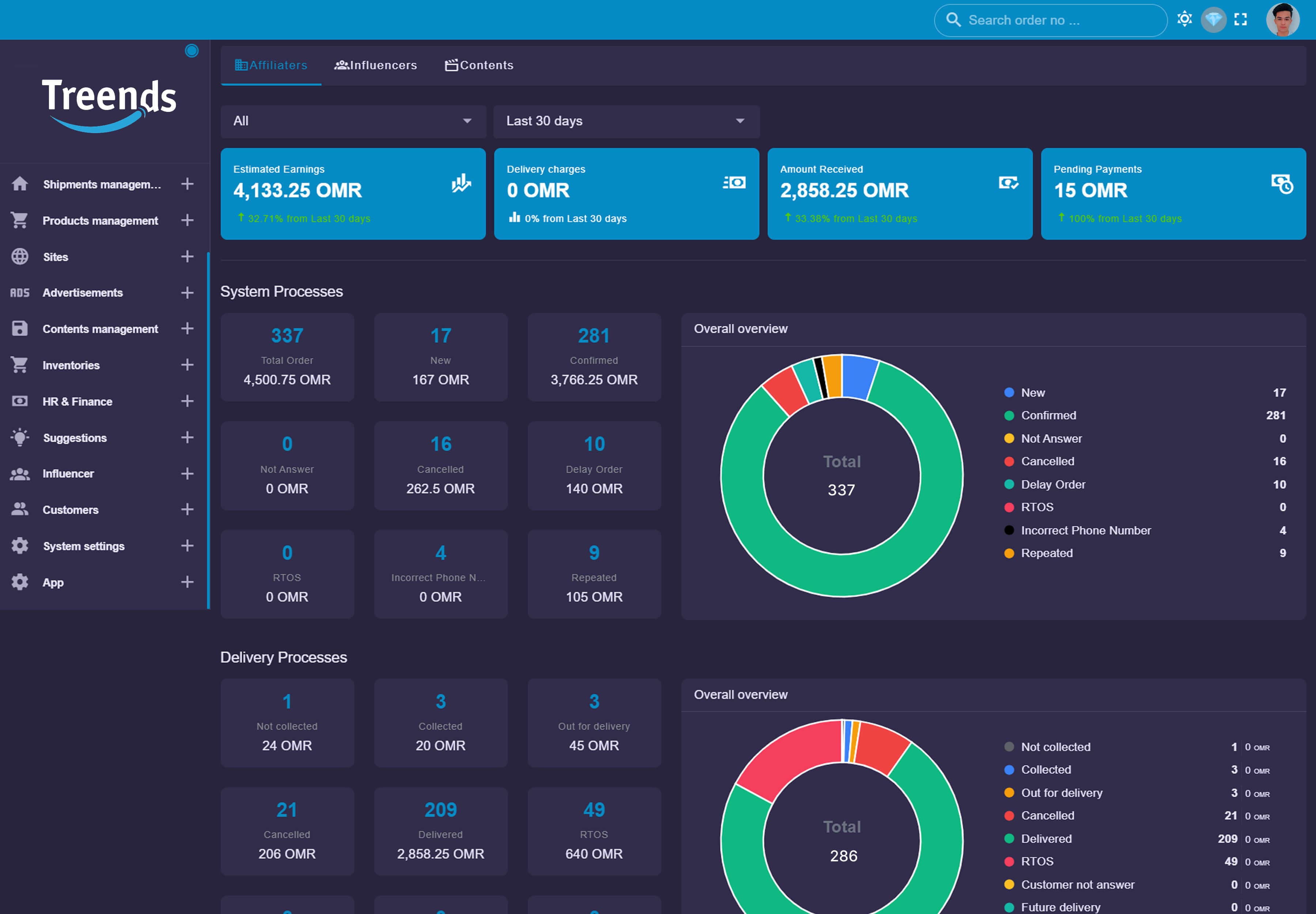Open the user profile avatar
The height and width of the screenshot is (914, 1316).
point(1282,20)
